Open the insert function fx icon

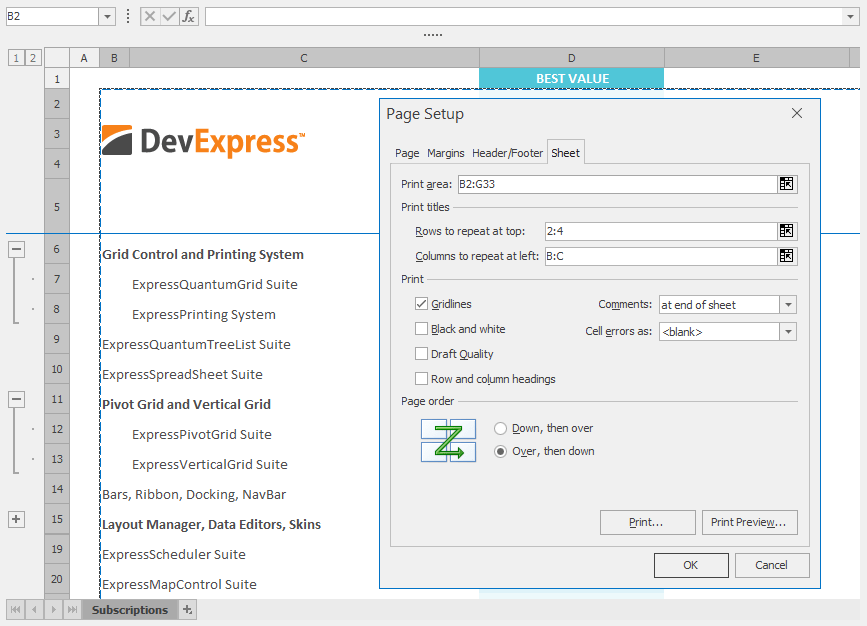point(189,17)
